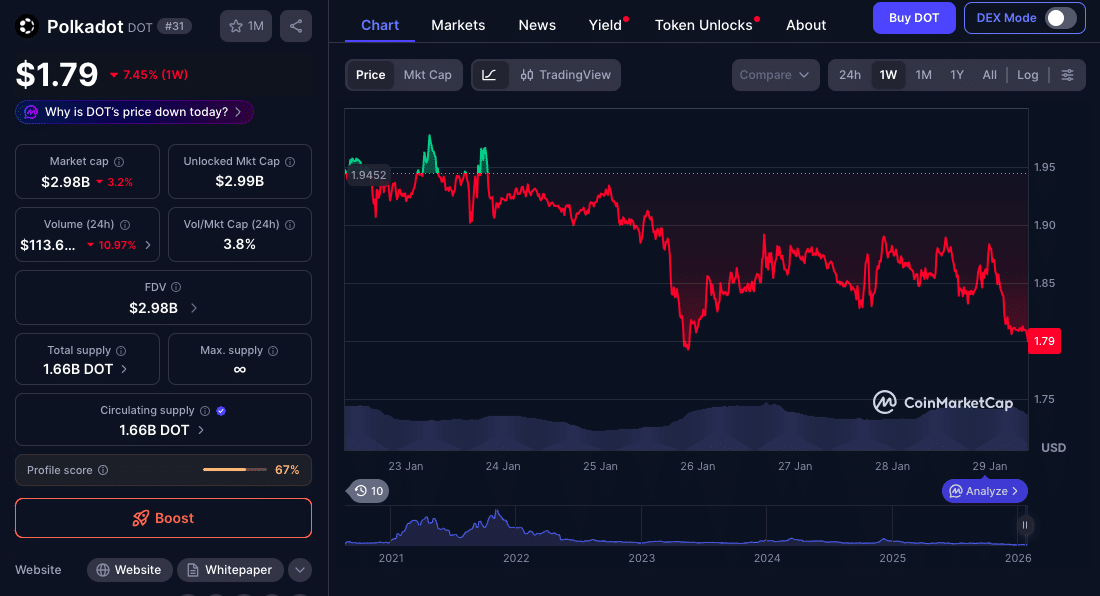Screen dimensions: 1100x596
Task: Click the Profile score progress bar
Action: pos(235,470)
